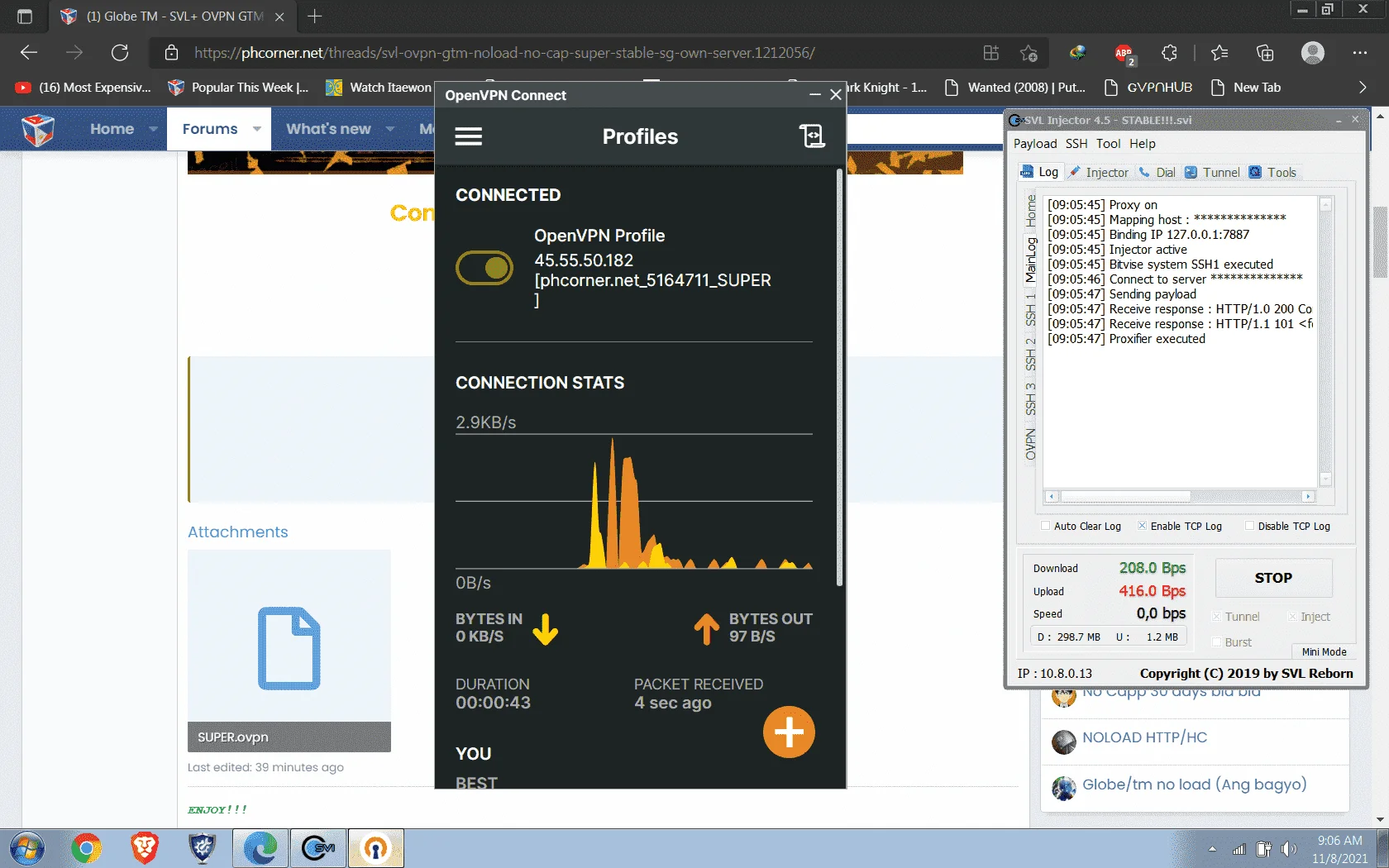This screenshot has width=1389, height=868.
Task: Select the vertical OVPN tab
Action: (1030, 444)
